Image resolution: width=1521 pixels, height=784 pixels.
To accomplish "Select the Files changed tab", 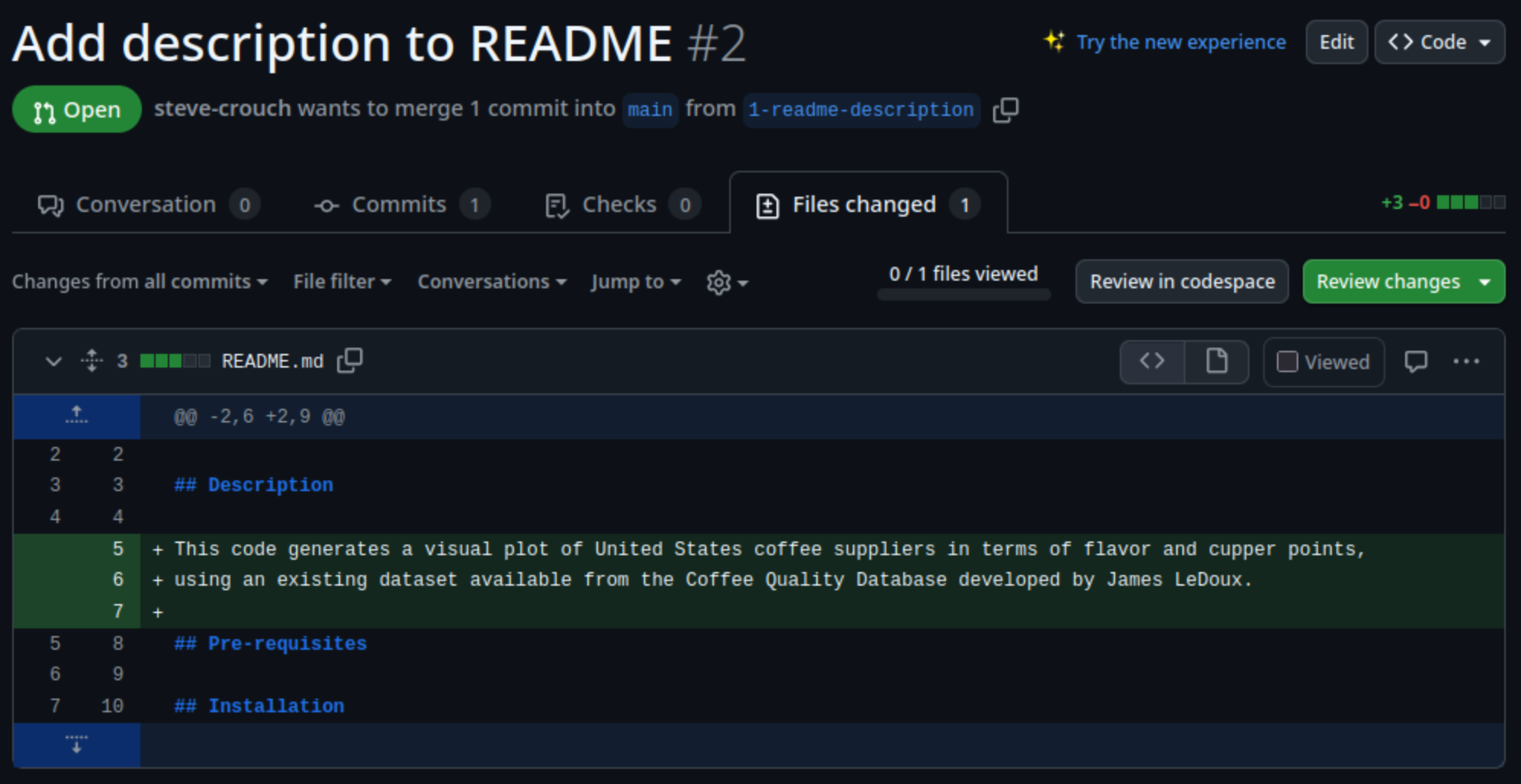I will pyautogui.click(x=868, y=204).
